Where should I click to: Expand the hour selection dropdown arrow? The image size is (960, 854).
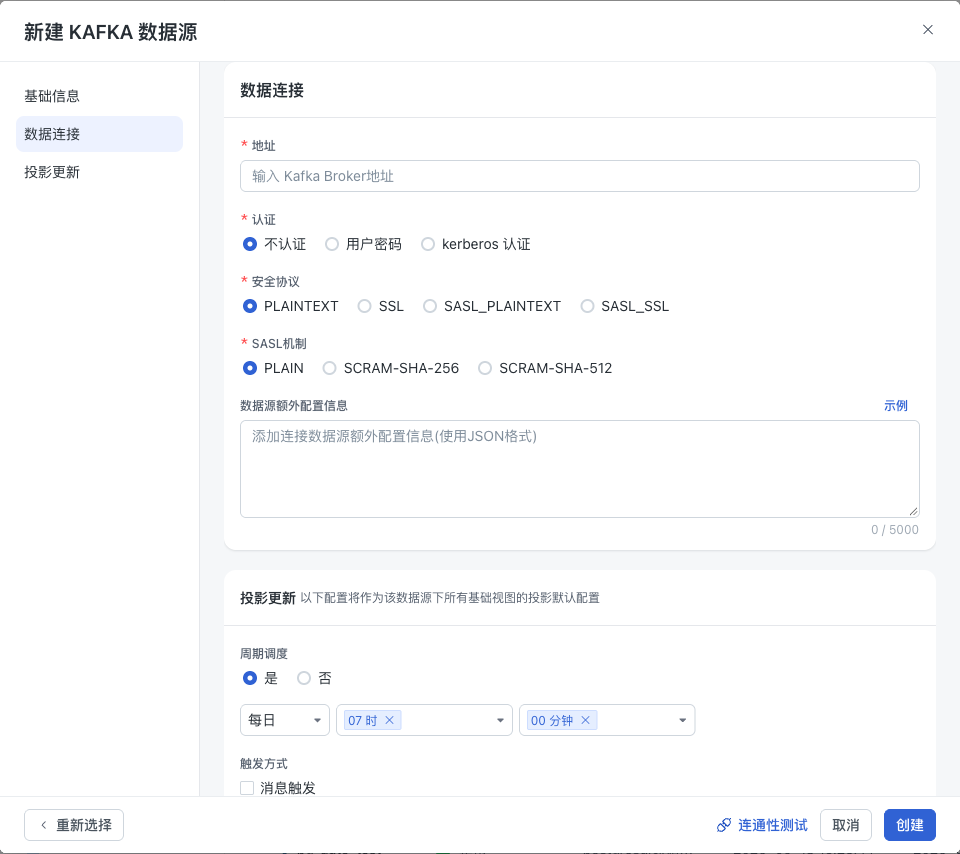(x=500, y=720)
